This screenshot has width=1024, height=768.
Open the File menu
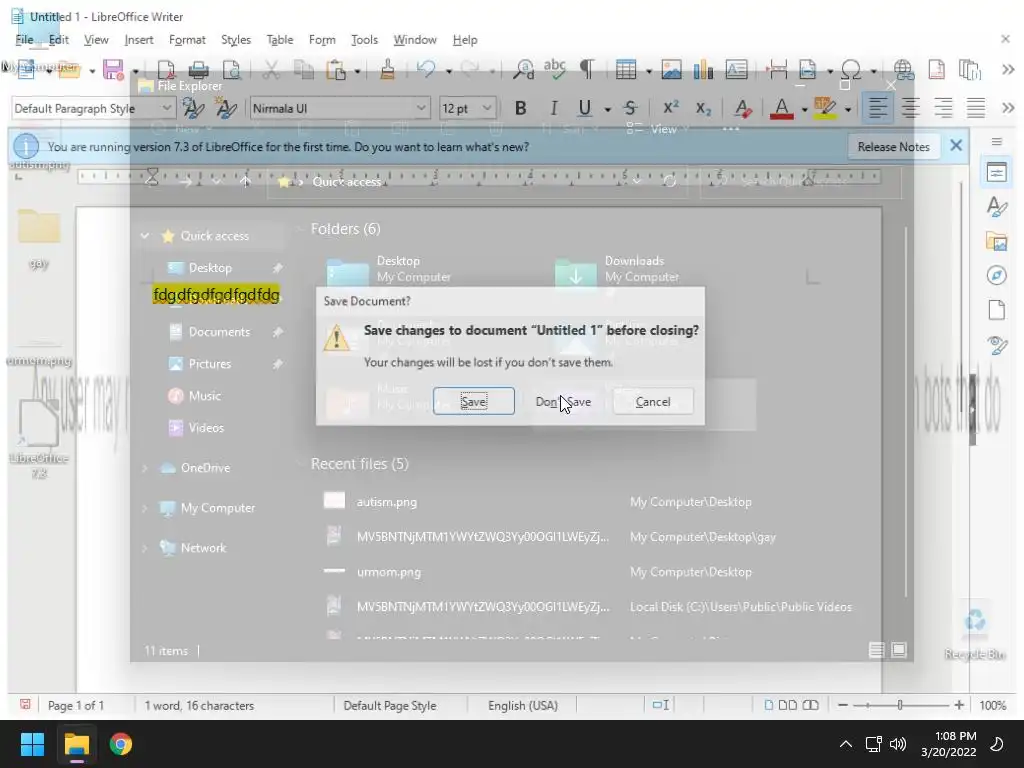coord(24,40)
